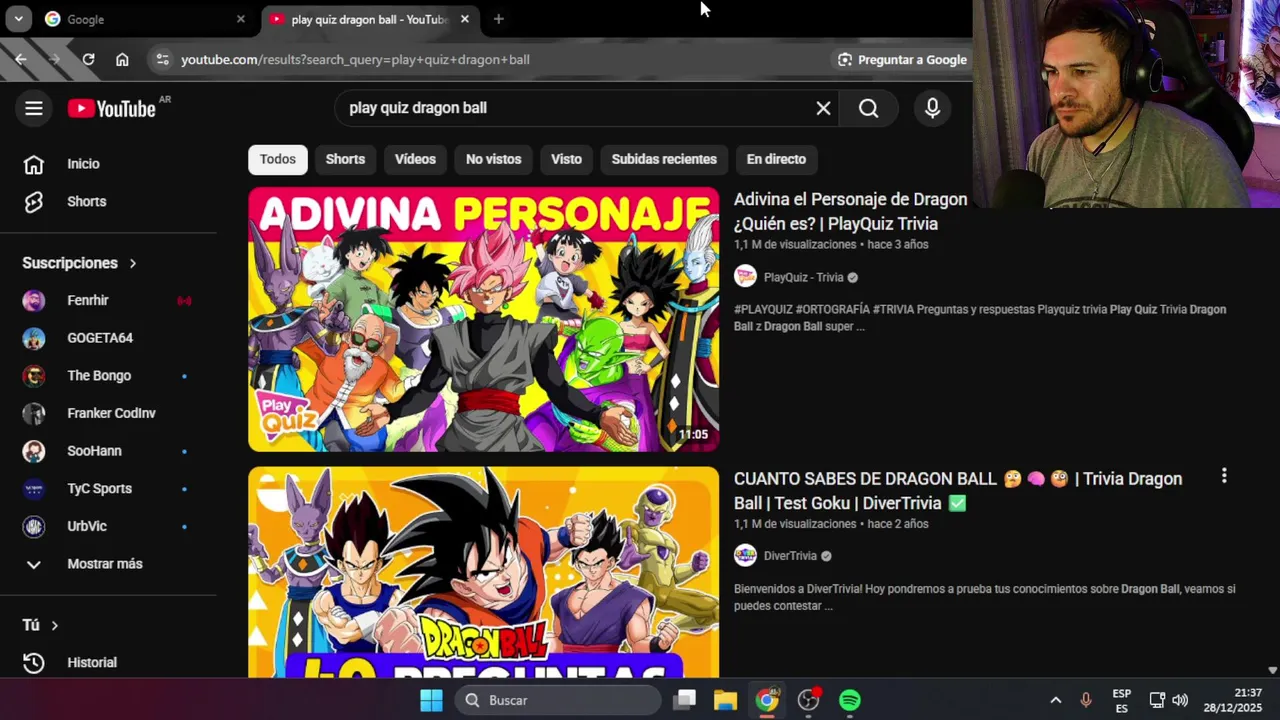Select the Subidas recientes filter chip

coord(664,159)
